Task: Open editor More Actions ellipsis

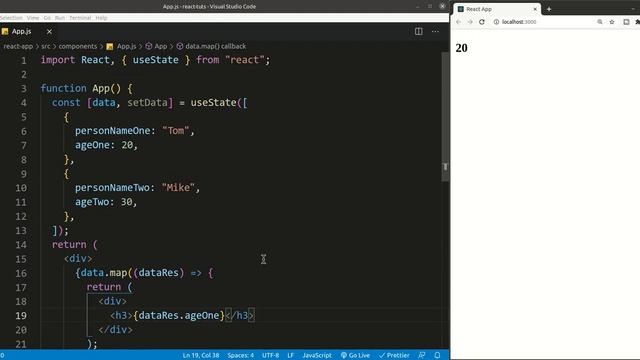Action: [x=436, y=31]
